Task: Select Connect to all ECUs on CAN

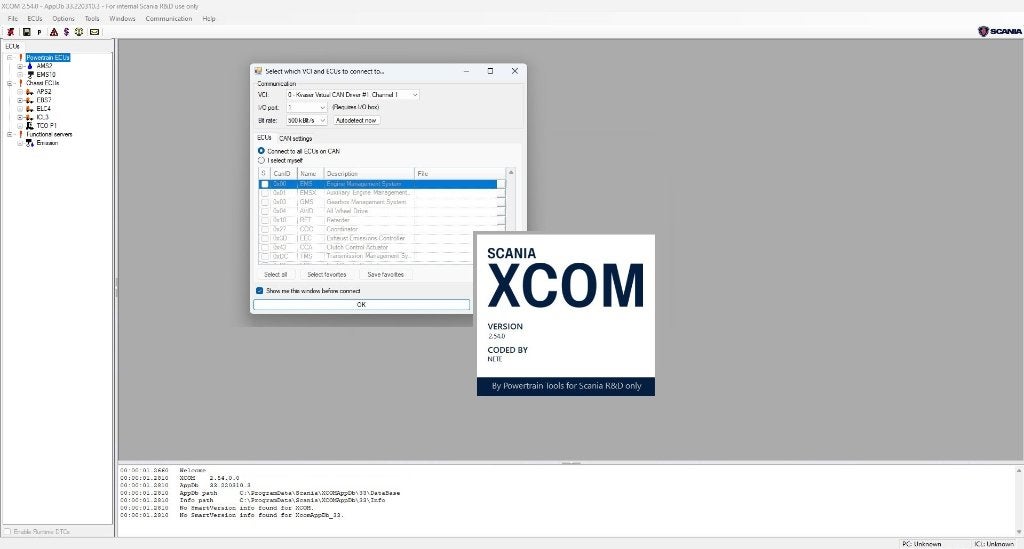Action: pyautogui.click(x=261, y=151)
